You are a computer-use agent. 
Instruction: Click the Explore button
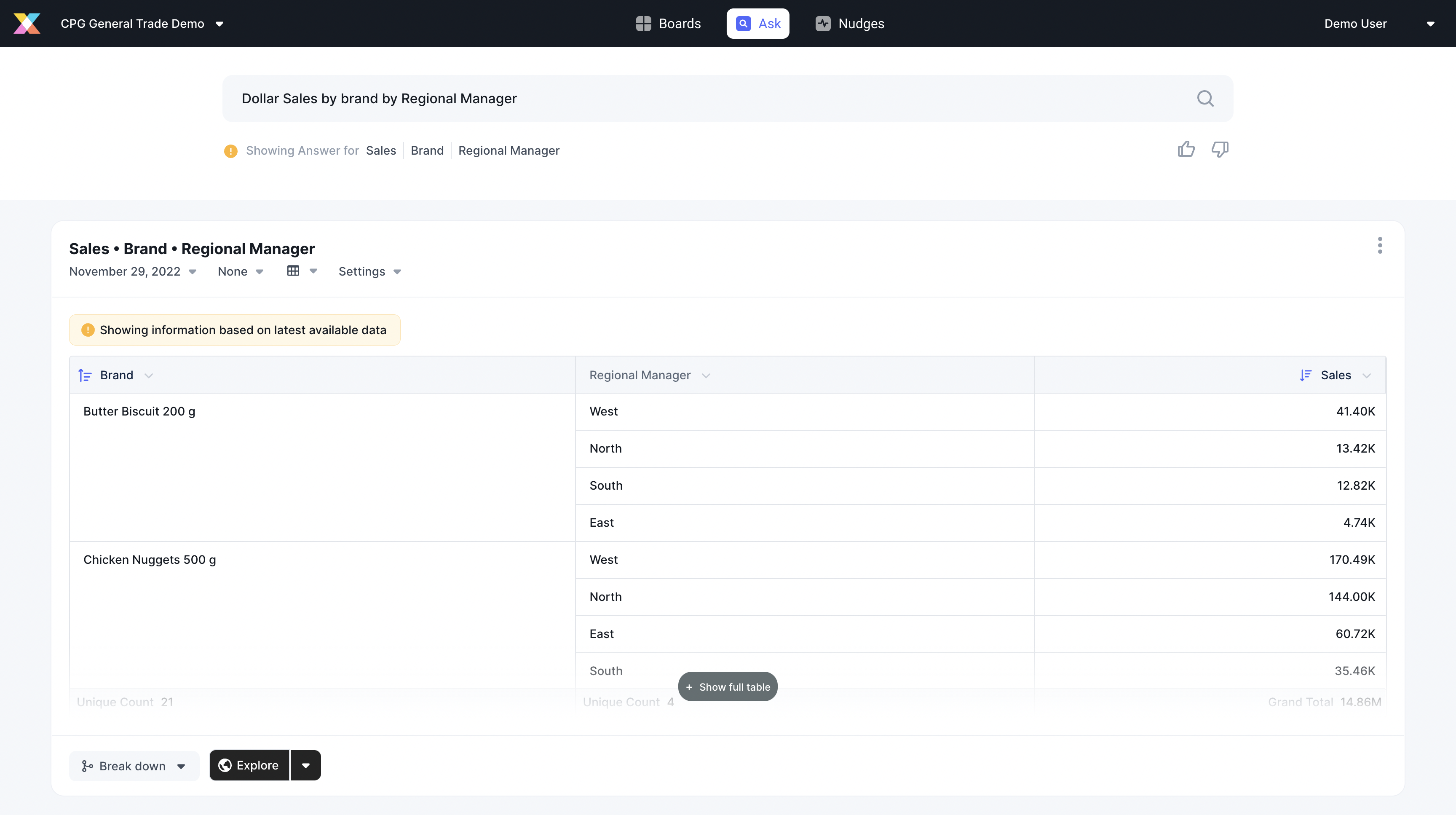(x=249, y=765)
